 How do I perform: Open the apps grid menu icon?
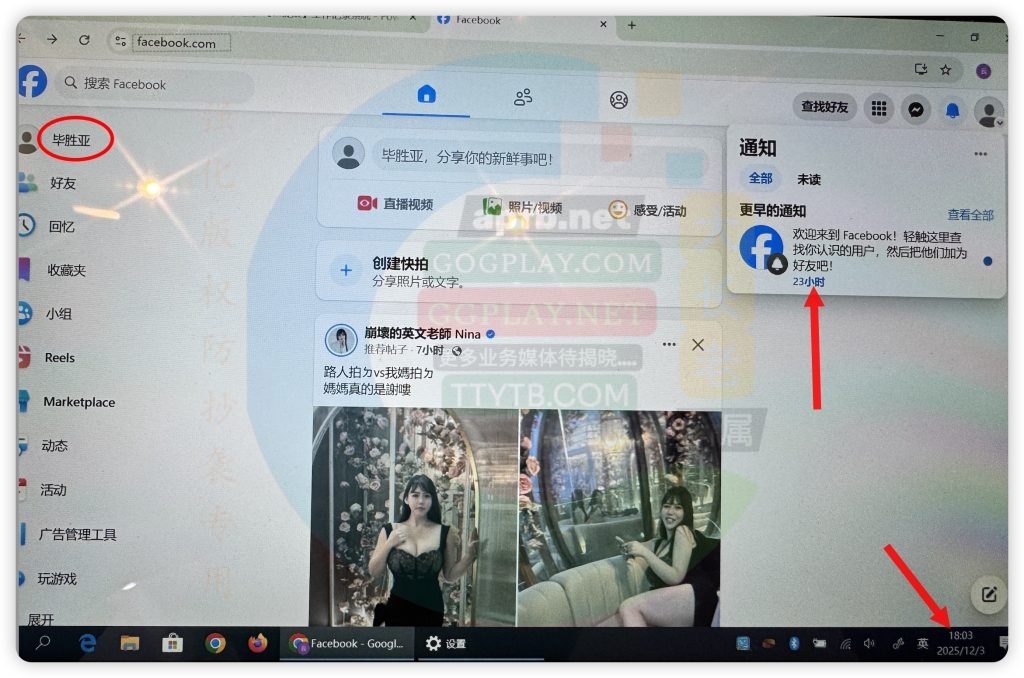tap(877, 108)
